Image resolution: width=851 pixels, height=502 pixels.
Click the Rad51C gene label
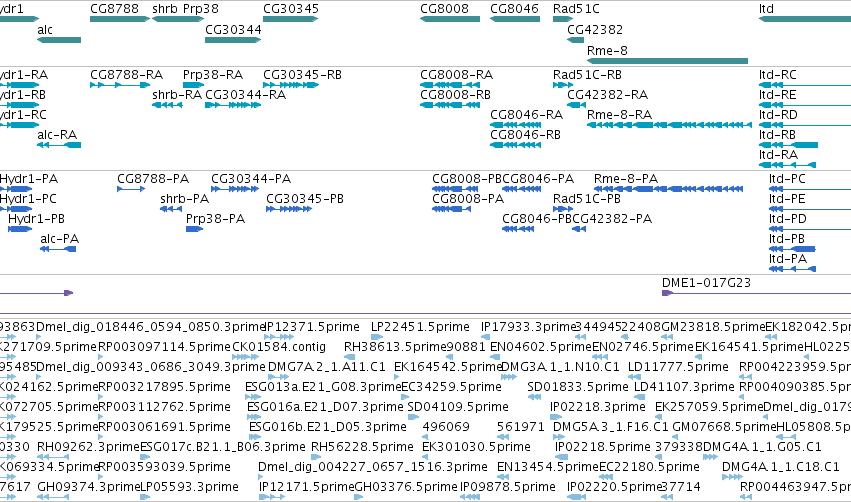576,9
